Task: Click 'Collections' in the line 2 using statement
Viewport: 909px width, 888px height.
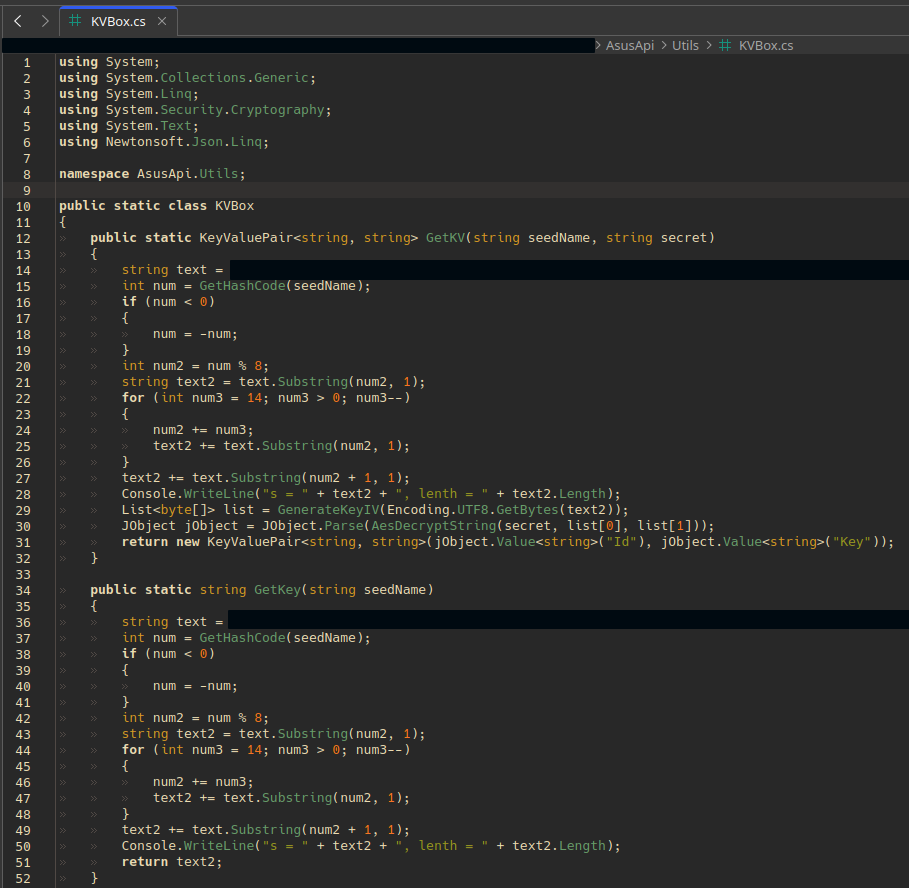Action: pos(203,78)
